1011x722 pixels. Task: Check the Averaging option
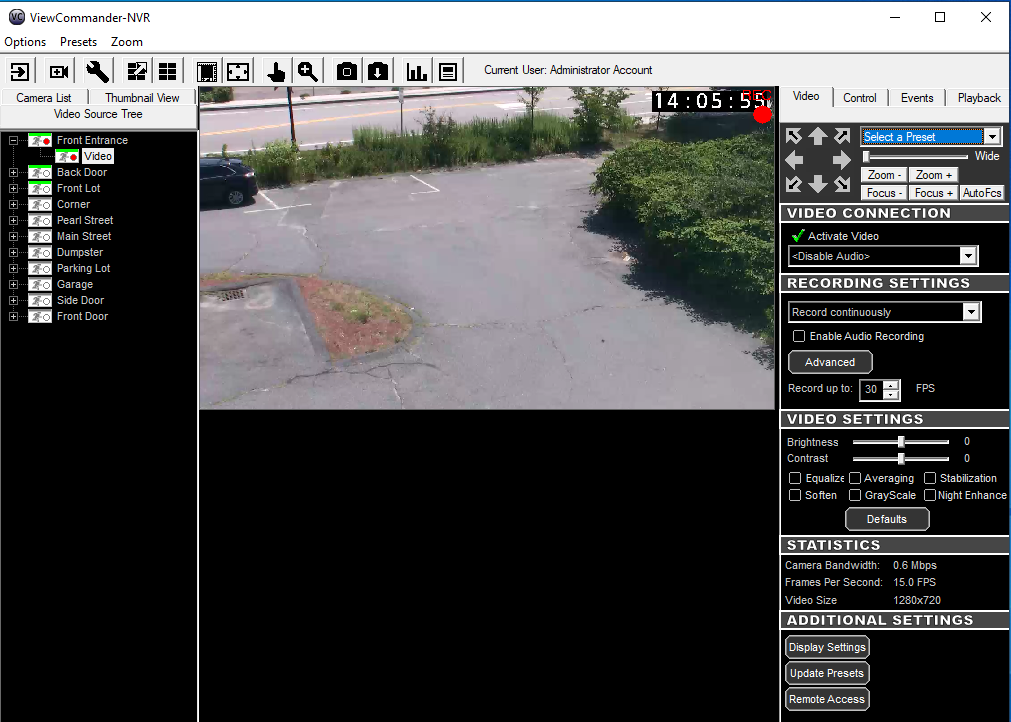pos(855,478)
